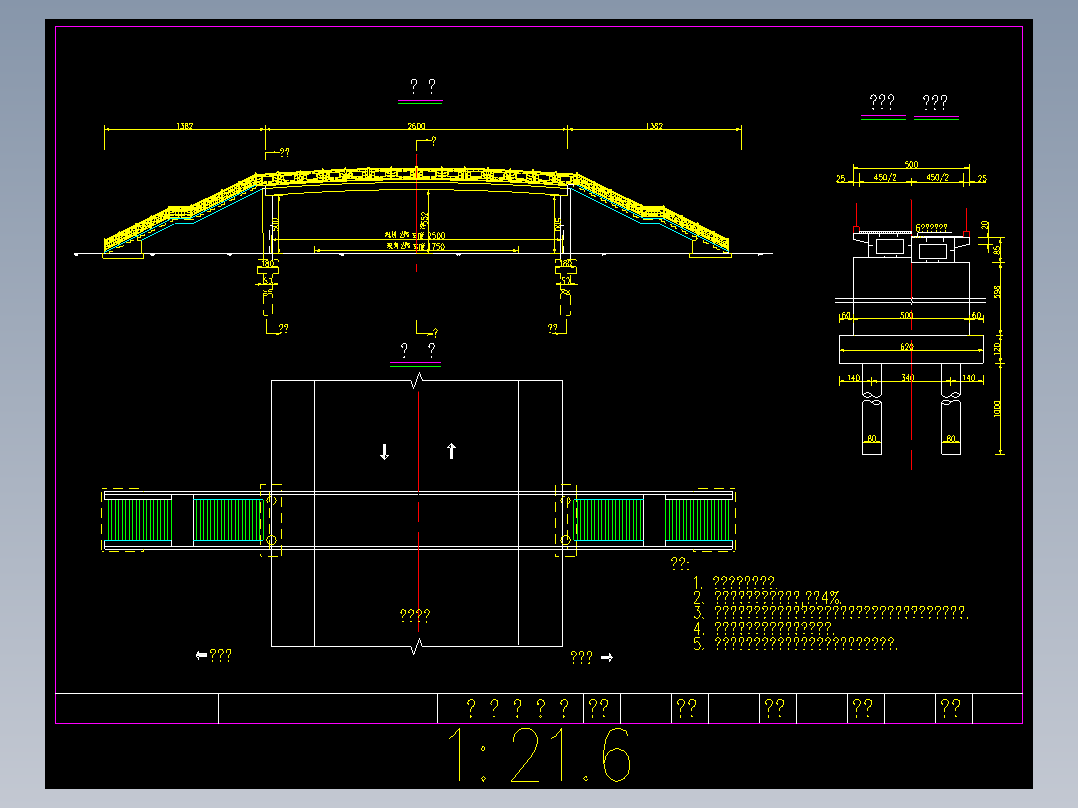Select the 1750 clearance width label
The image size is (1078, 808).
click(415, 246)
